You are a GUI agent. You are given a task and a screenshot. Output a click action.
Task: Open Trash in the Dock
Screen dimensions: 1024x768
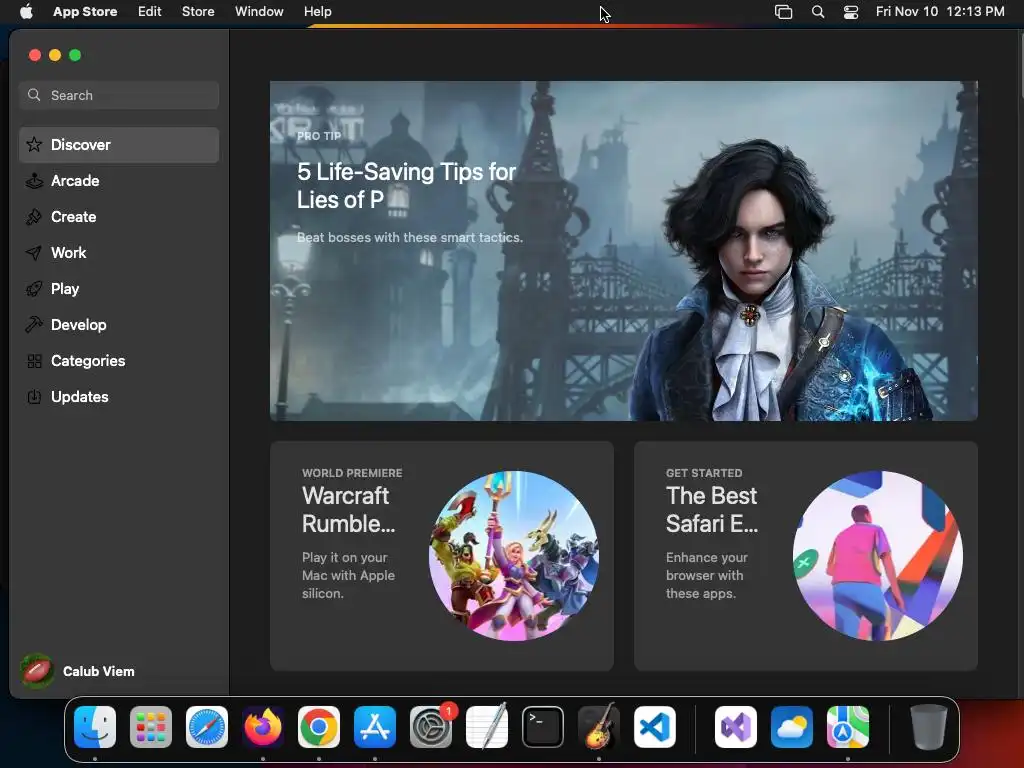[929, 727]
